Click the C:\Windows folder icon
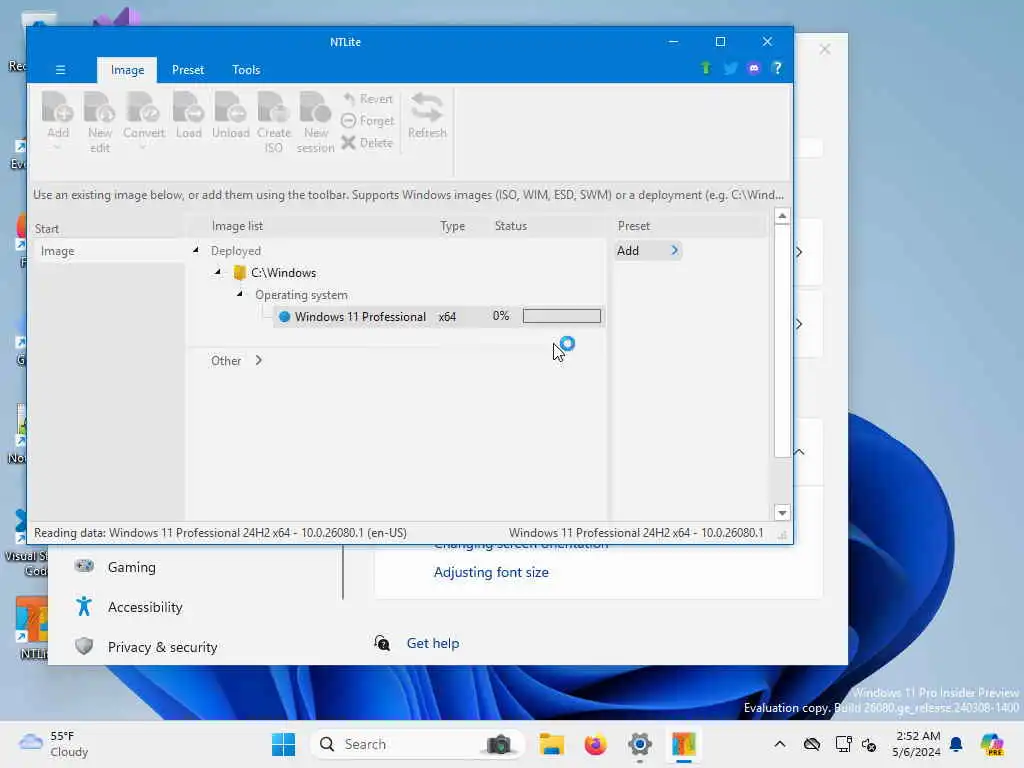 coord(240,273)
